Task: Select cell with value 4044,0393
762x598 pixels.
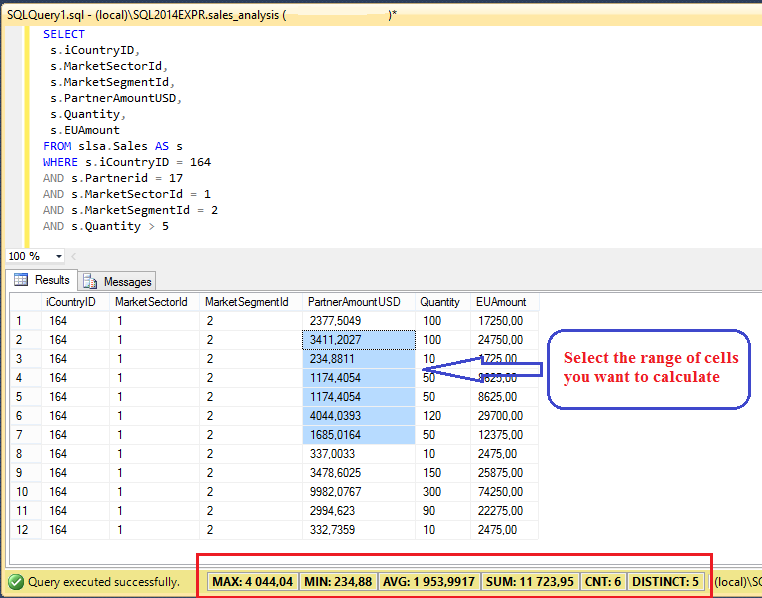Action: 359,415
